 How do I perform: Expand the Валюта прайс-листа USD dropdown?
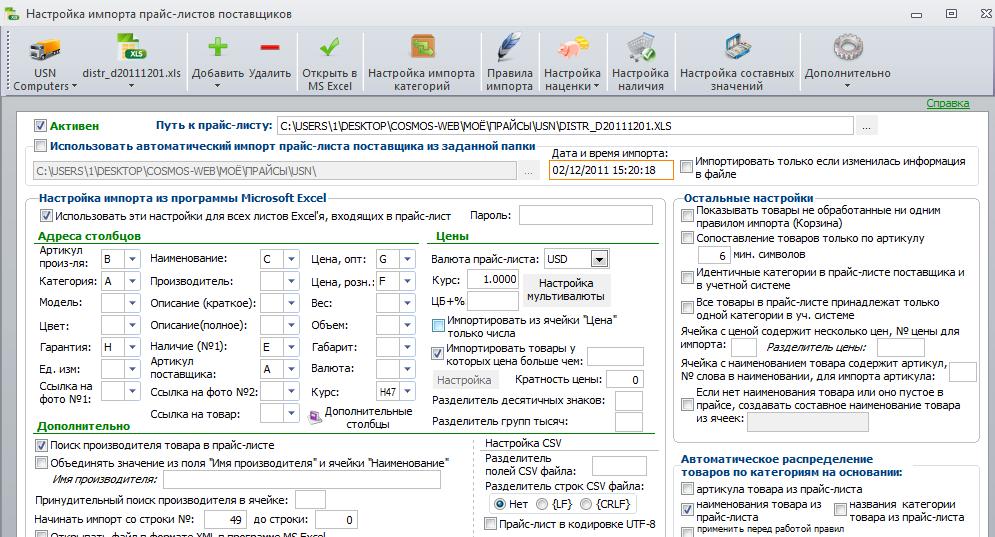point(599,259)
